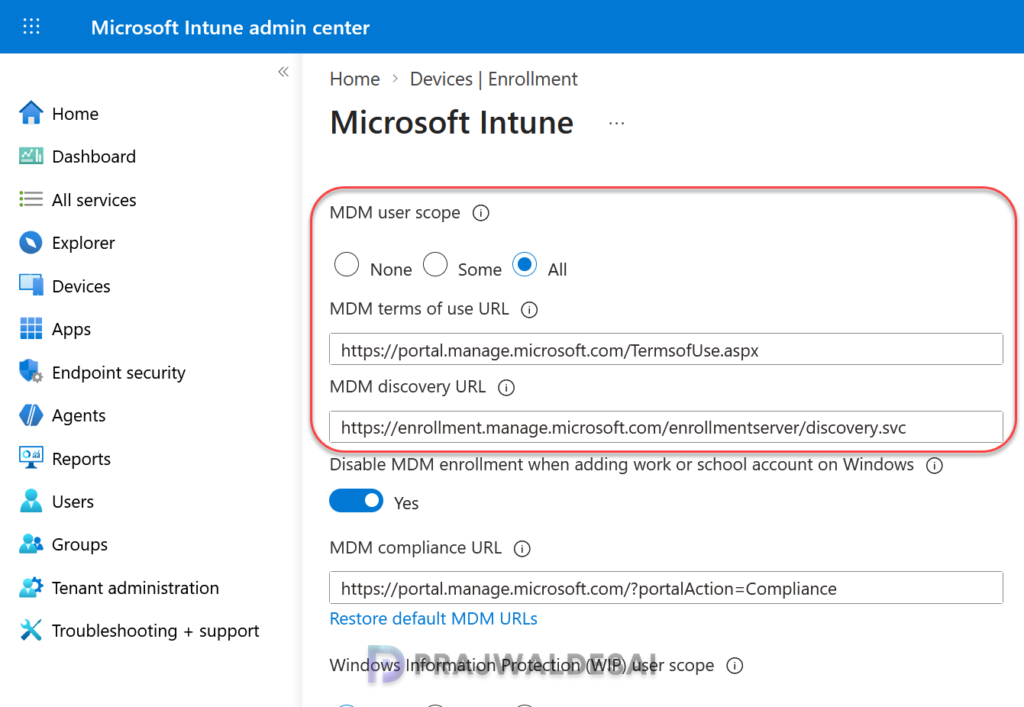Image resolution: width=1024 pixels, height=707 pixels.
Task: Open Apps menu label
Action: 71,330
